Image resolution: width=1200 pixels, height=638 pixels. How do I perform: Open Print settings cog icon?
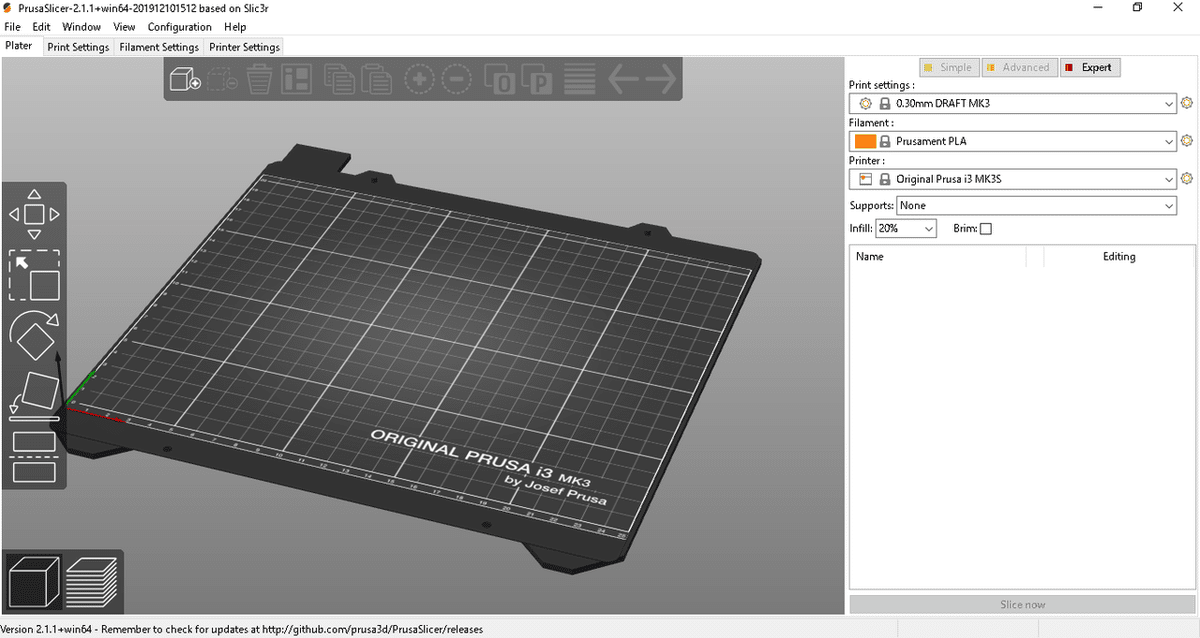click(x=1188, y=103)
